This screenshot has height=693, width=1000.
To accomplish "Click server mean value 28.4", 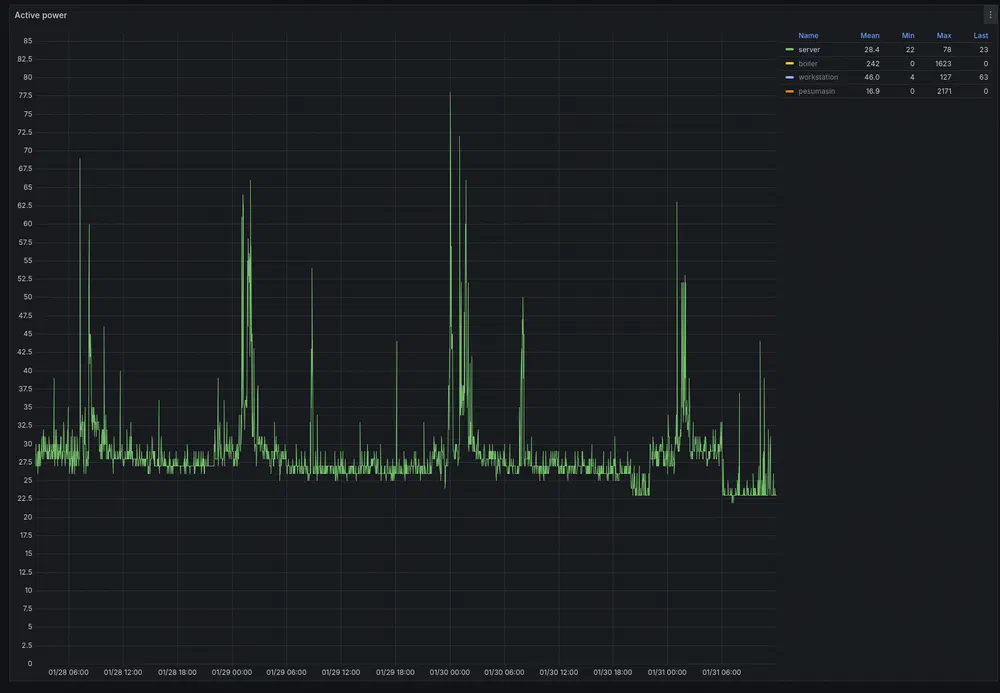I will pyautogui.click(x=871, y=50).
